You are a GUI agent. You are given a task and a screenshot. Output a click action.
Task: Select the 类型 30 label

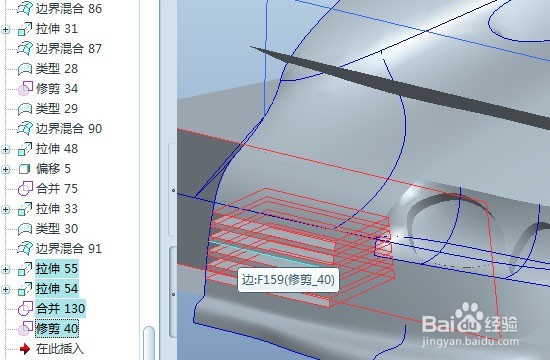[57, 229]
